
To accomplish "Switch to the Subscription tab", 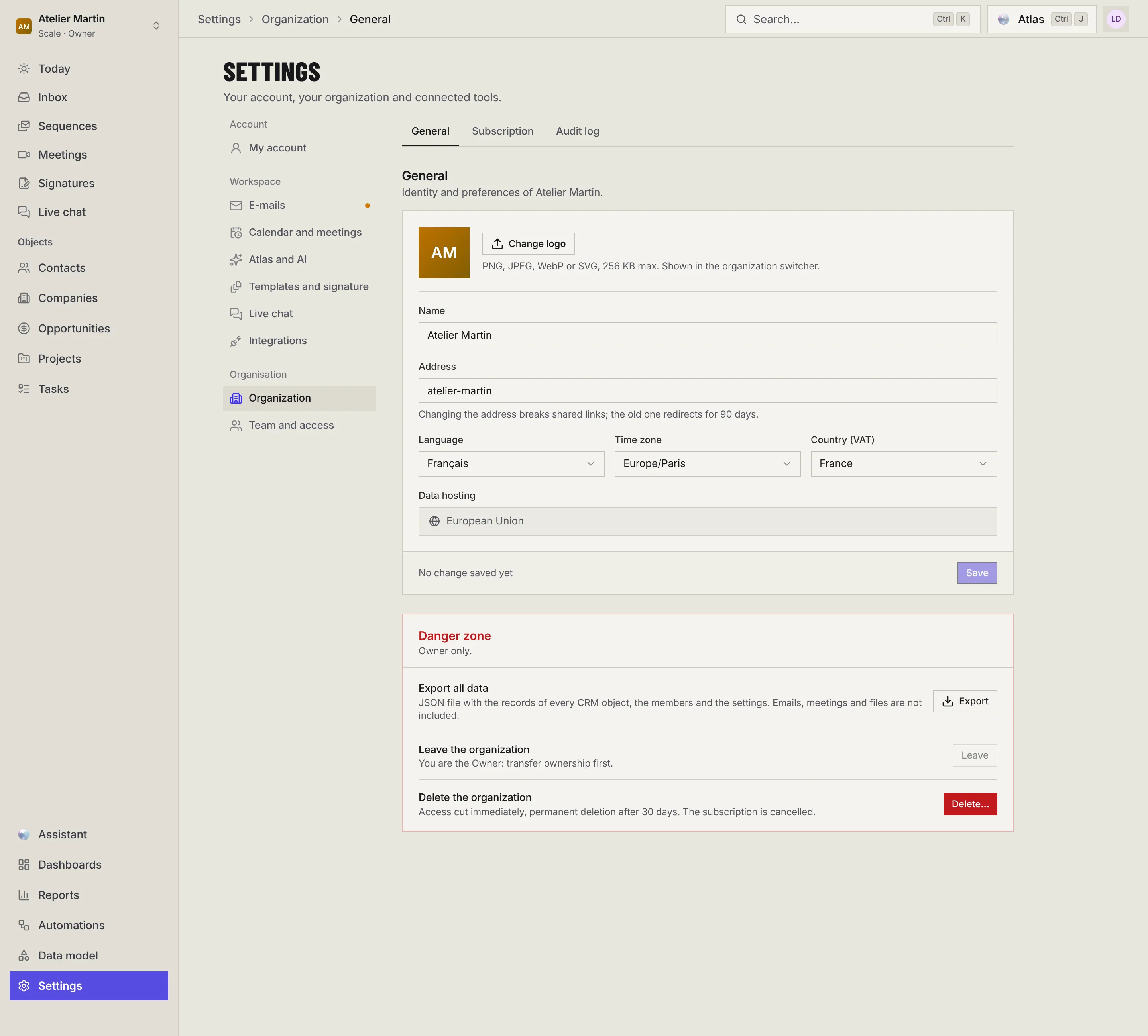I will [x=502, y=131].
